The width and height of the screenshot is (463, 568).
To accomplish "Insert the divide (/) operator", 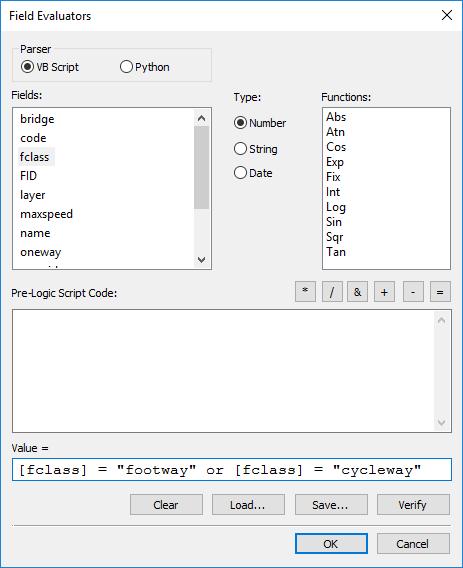I will coord(332,292).
